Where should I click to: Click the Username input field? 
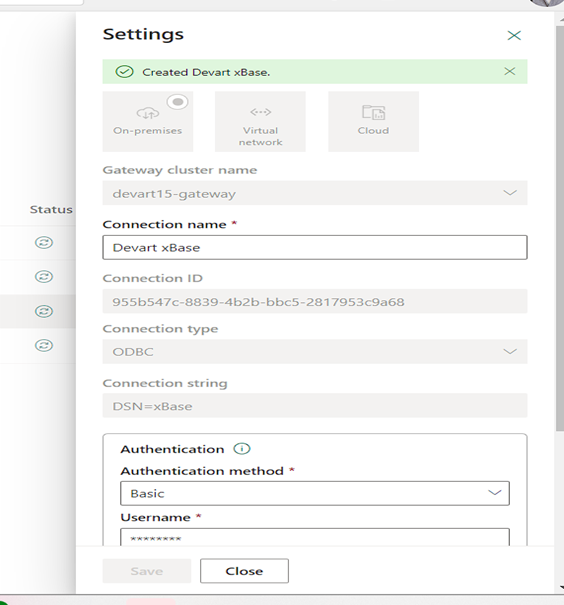click(315, 537)
